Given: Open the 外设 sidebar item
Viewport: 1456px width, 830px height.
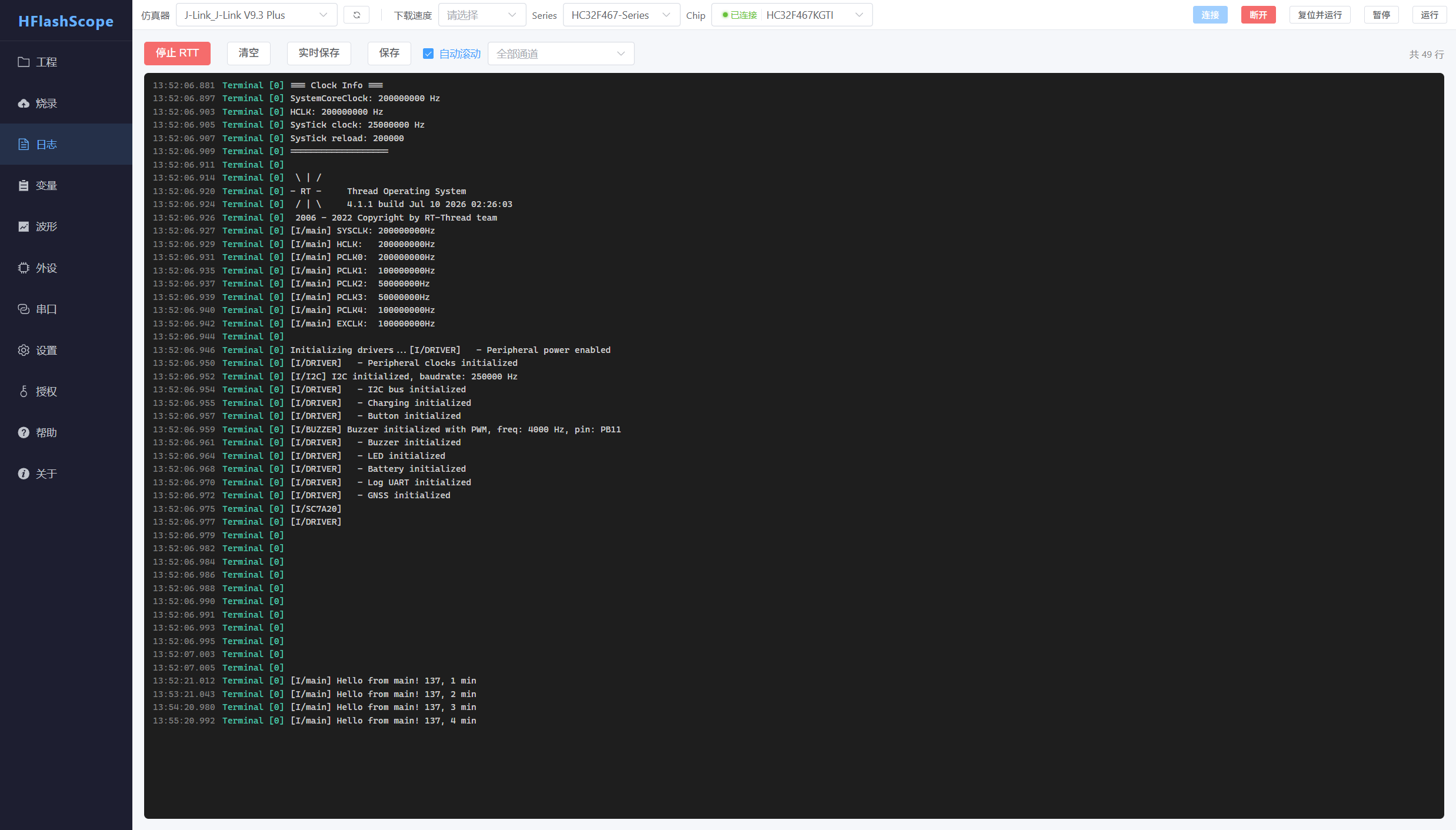Looking at the screenshot, I should click(x=66, y=268).
